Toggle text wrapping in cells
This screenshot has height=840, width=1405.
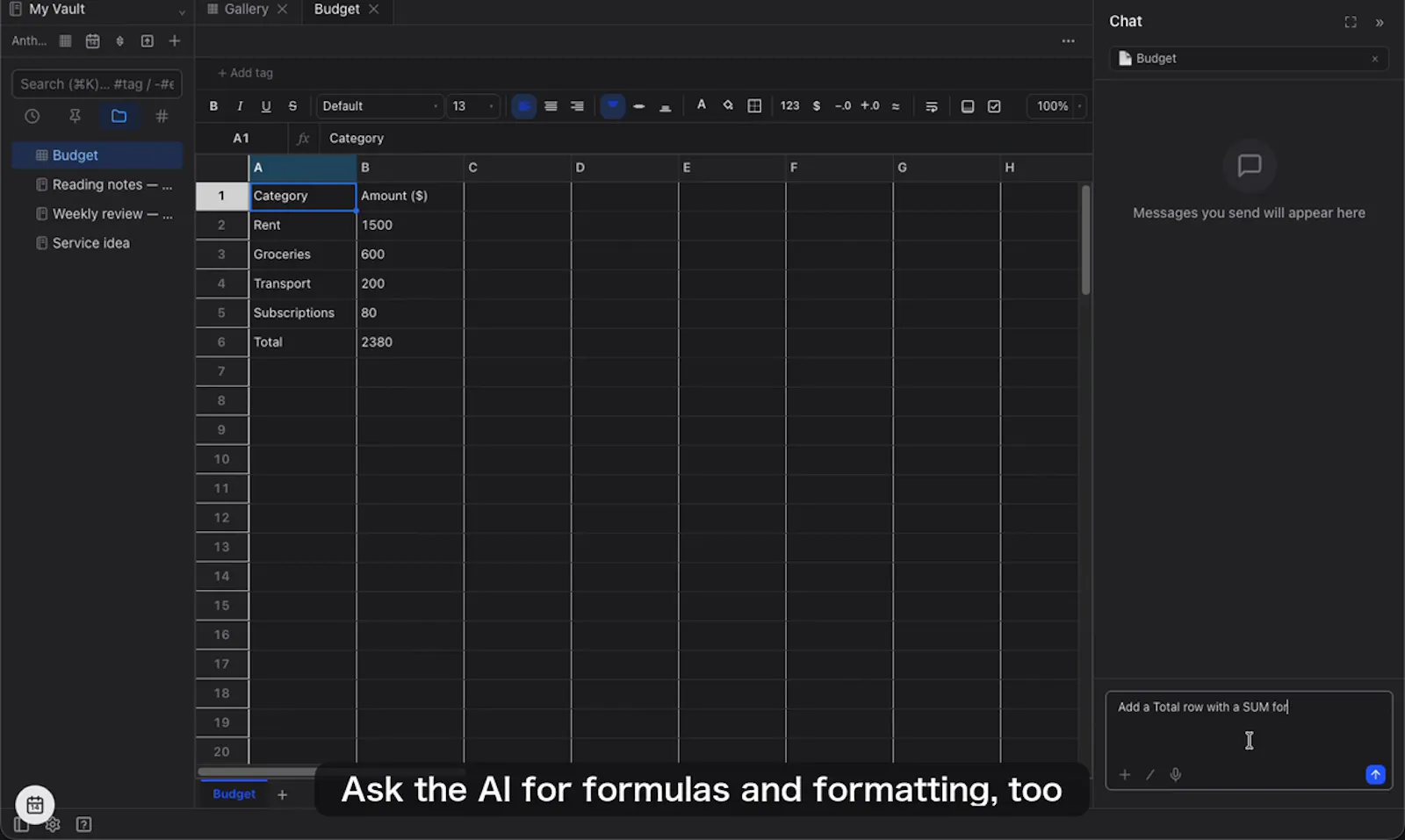point(932,106)
